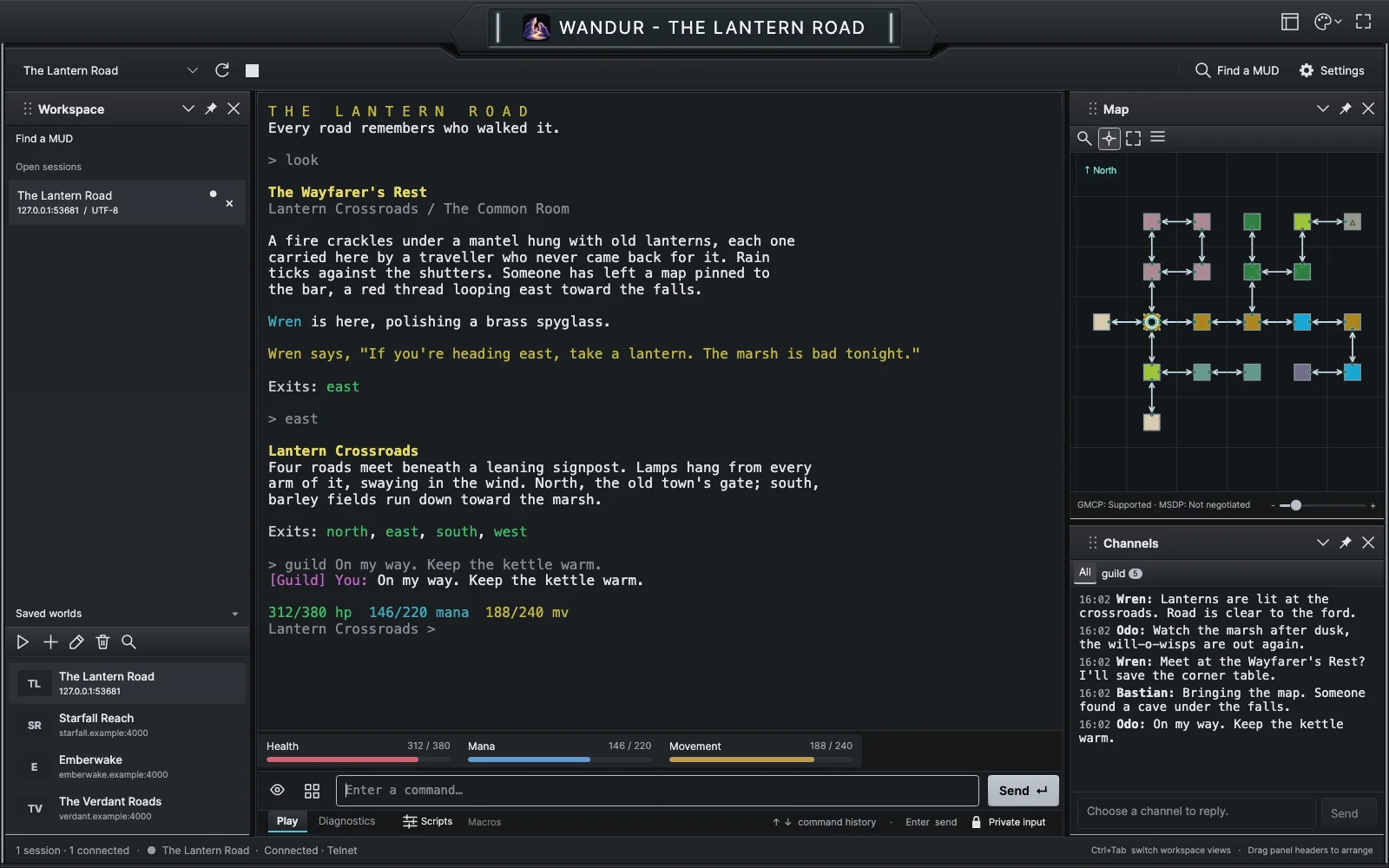
Task: Toggle the eye visibility icon near input
Action: [277, 790]
